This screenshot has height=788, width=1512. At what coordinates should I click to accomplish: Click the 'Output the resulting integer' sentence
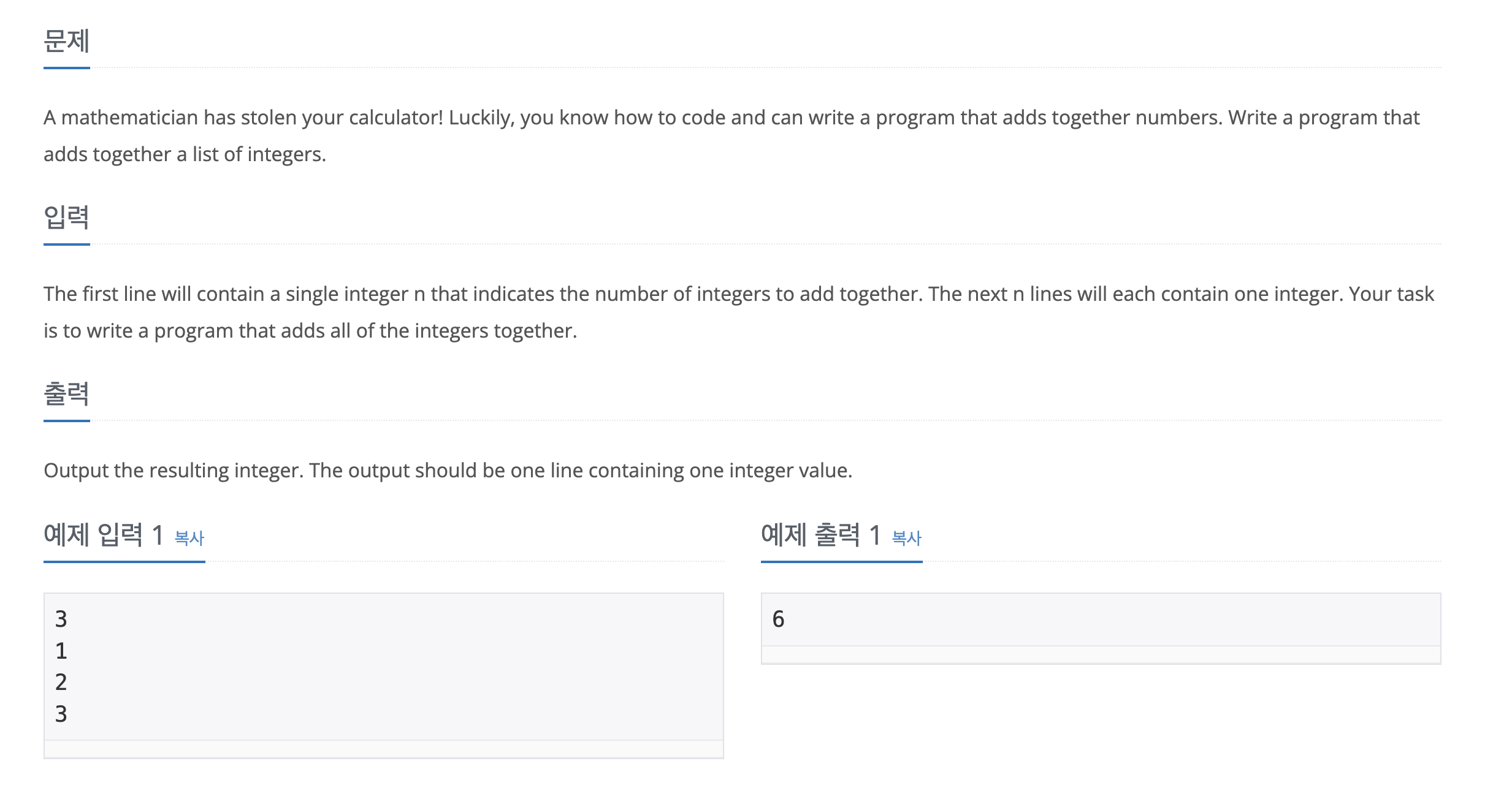(x=448, y=471)
